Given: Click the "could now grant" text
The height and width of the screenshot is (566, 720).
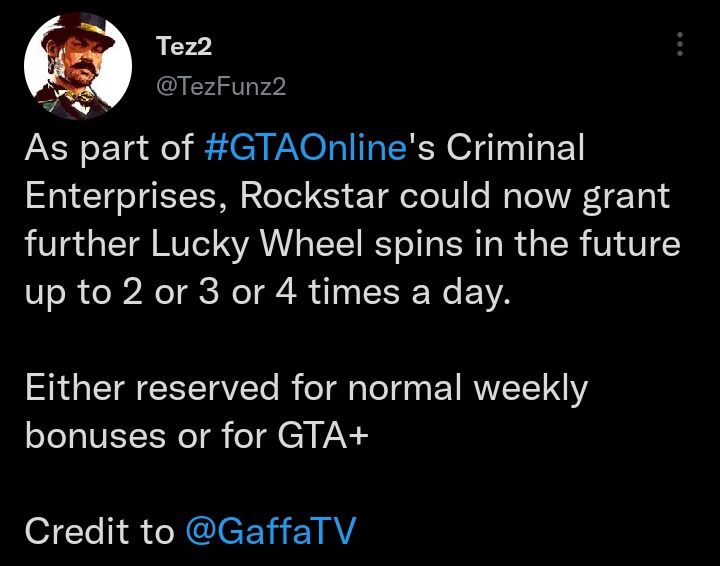Looking at the screenshot, I should point(549,195).
